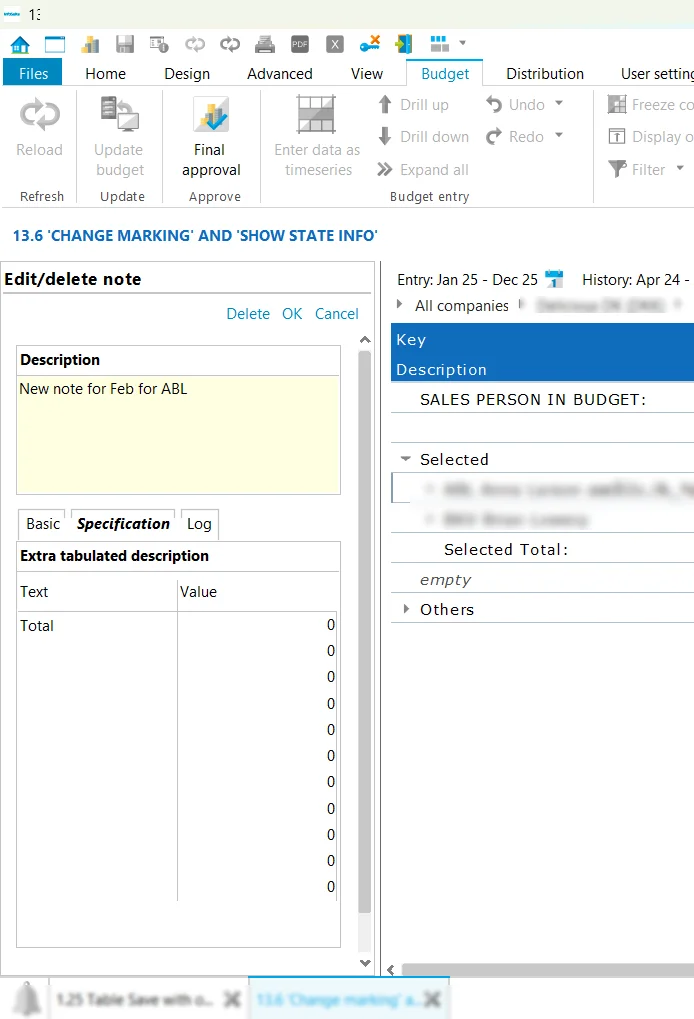The height and width of the screenshot is (1019, 694).
Task: Click the note panel vertical scrollbar thumb
Action: 365,632
